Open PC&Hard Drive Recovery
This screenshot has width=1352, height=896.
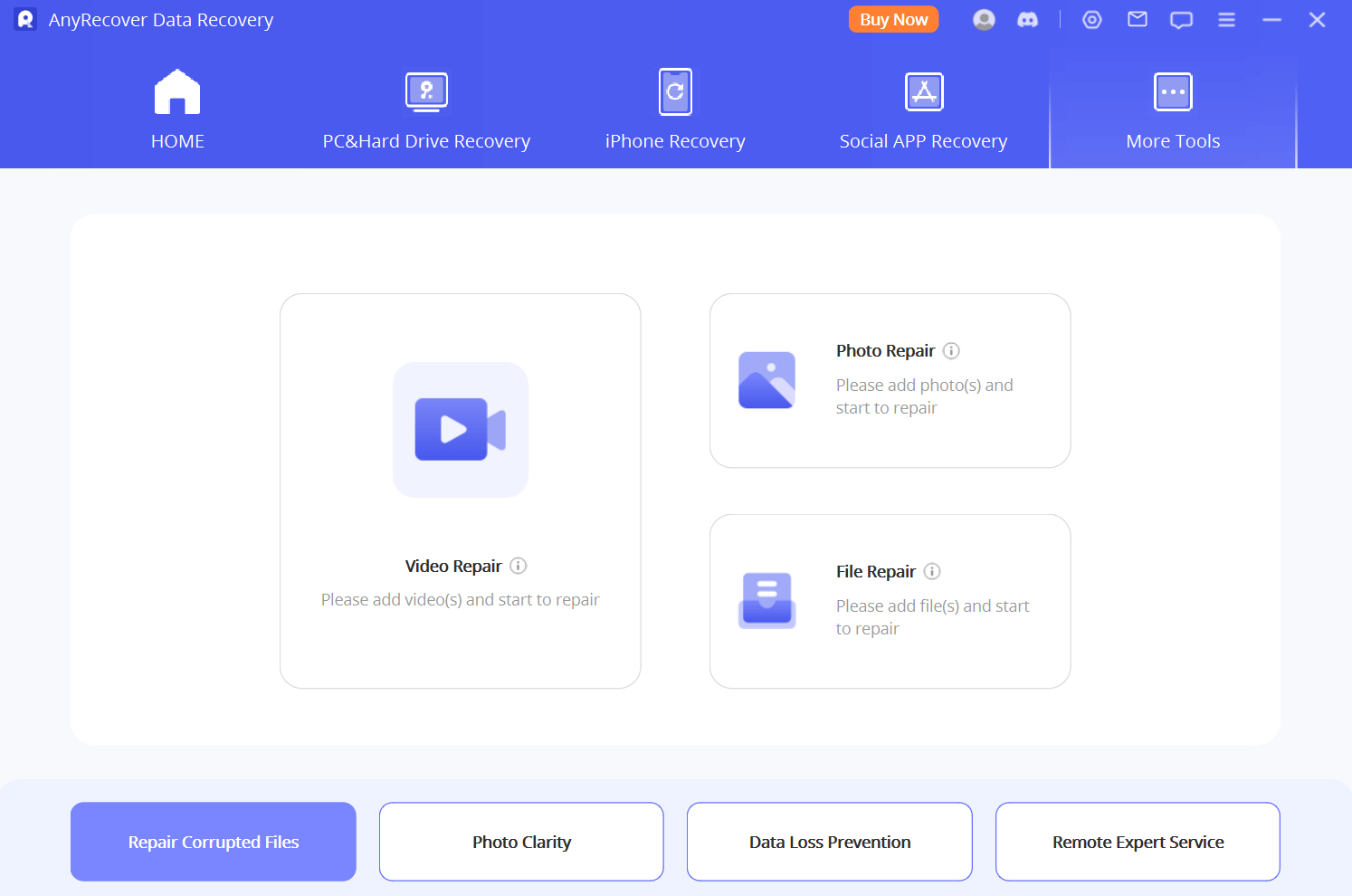pos(425,109)
